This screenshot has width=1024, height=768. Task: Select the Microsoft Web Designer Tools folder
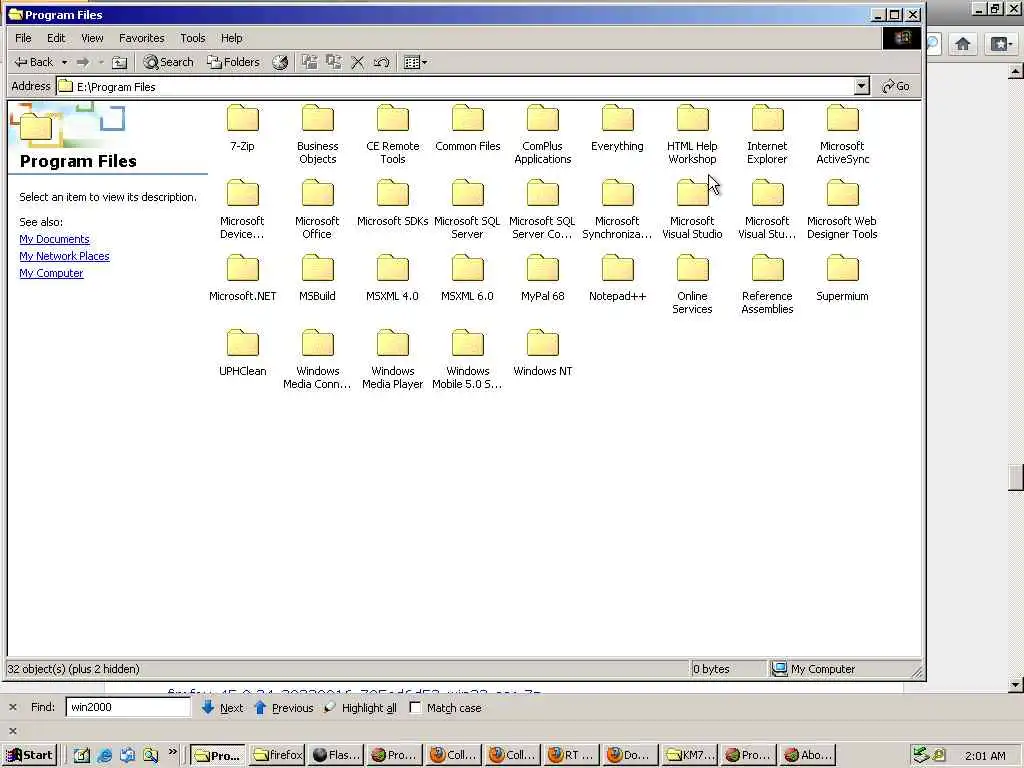pyautogui.click(x=842, y=210)
